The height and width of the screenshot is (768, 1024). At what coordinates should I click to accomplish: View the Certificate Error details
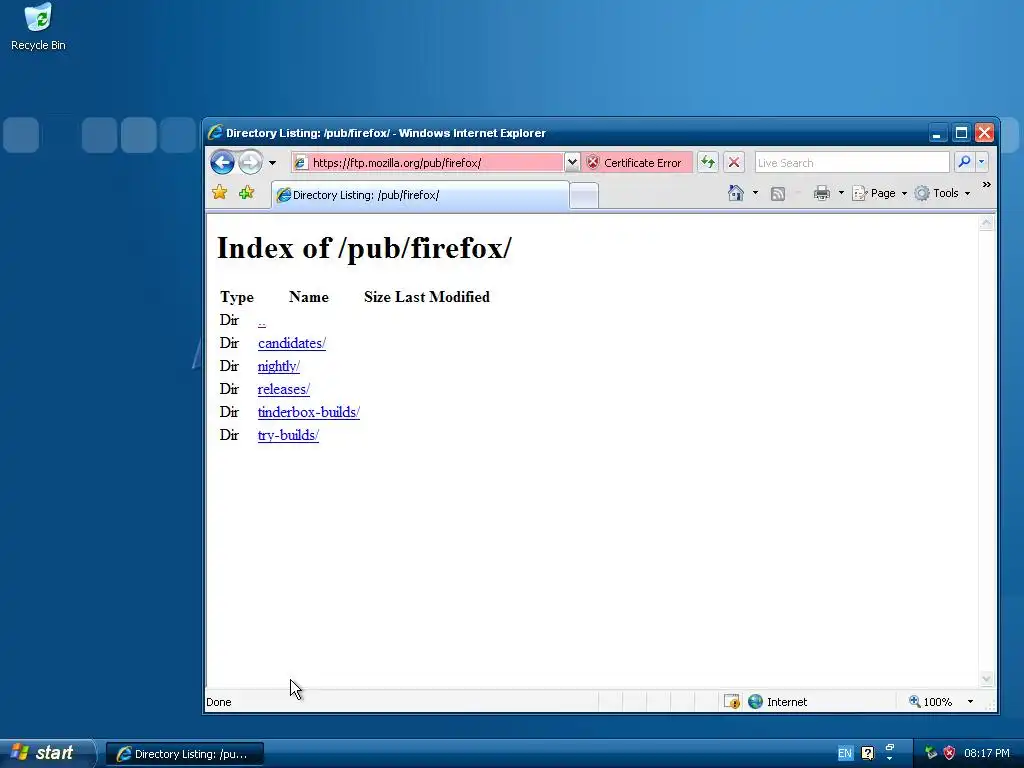tap(637, 163)
